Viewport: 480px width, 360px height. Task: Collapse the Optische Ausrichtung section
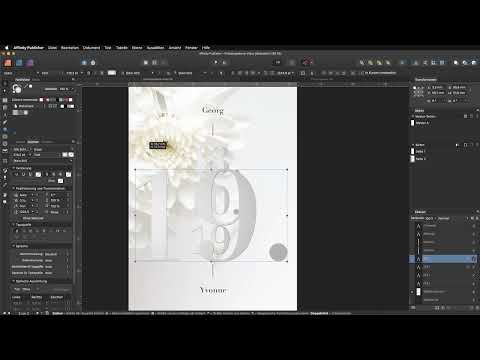(x=14, y=281)
